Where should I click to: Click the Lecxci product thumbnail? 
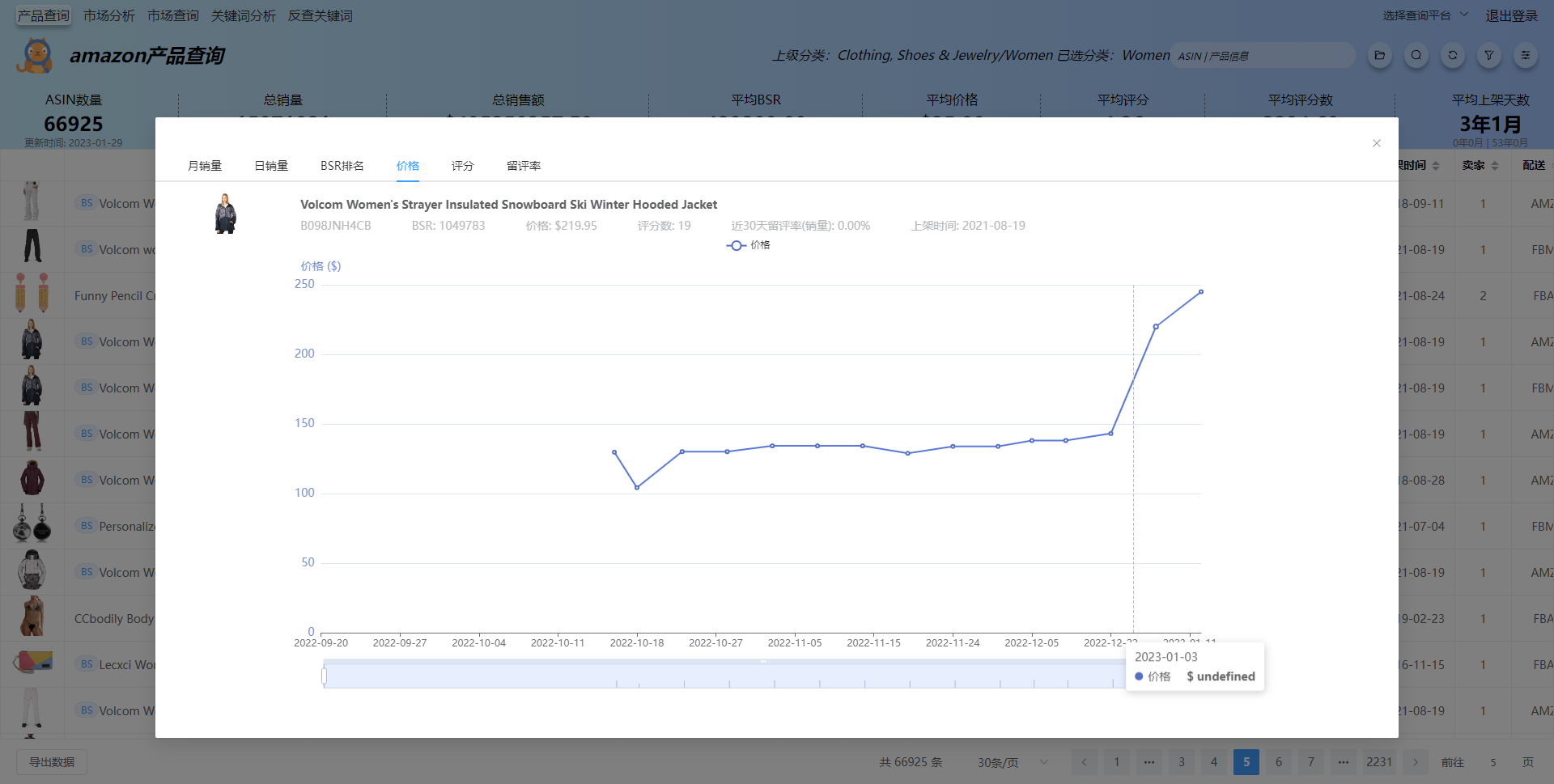(x=32, y=663)
